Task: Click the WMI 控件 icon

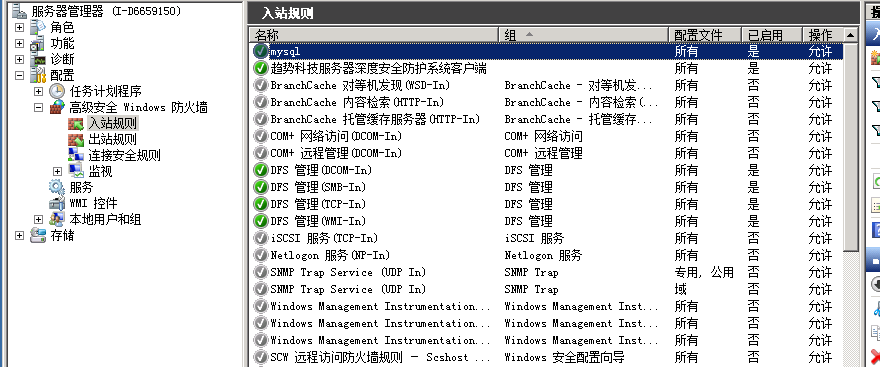Action: tap(57, 203)
